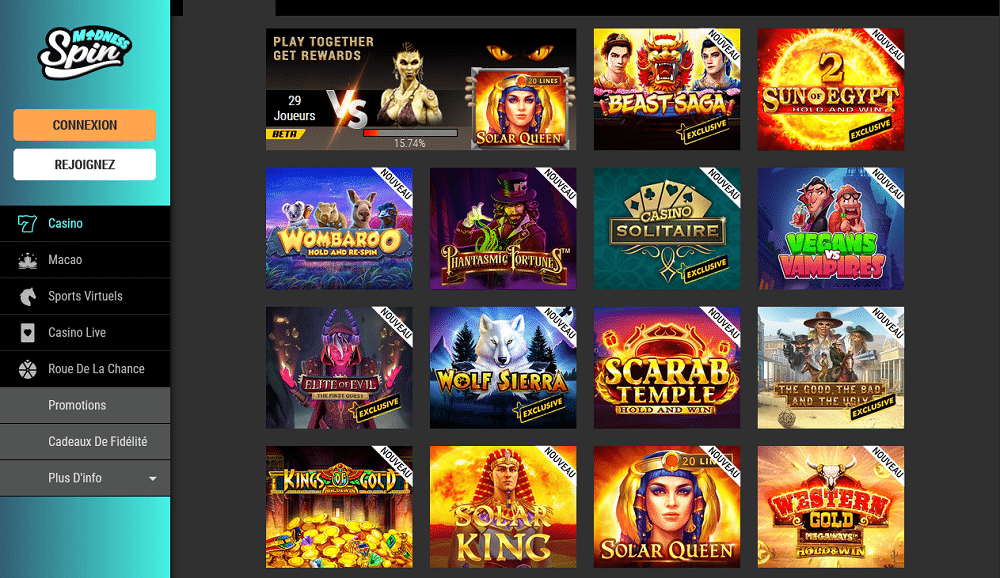Click the tournament progress bar at 15.74%
1000x578 pixels.
point(410,133)
